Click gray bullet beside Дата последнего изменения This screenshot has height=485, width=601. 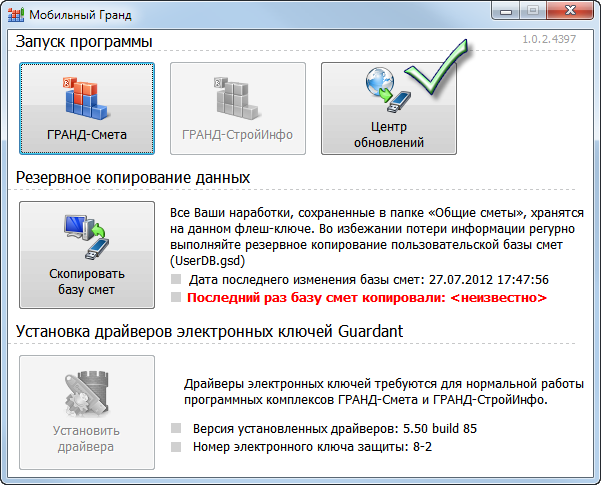click(x=176, y=280)
